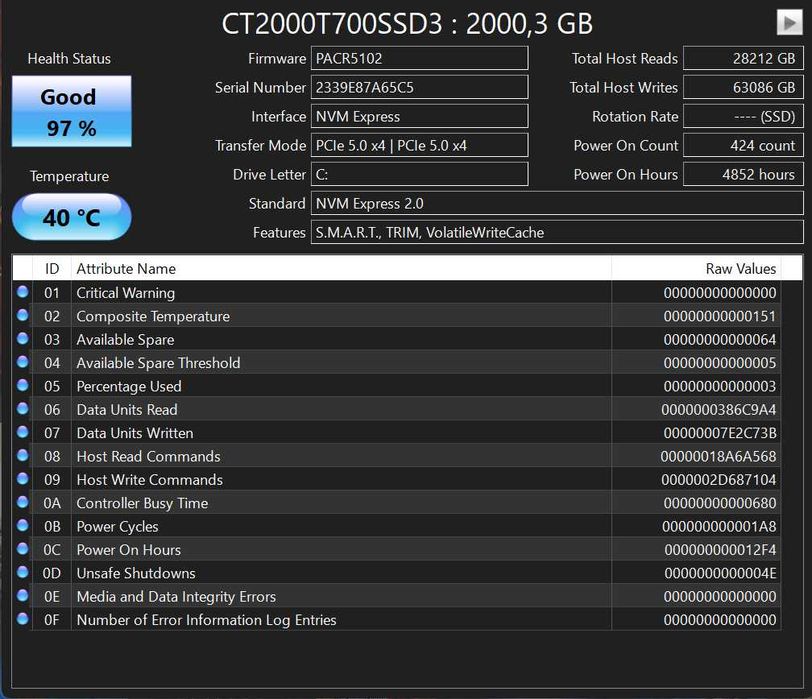This screenshot has width=812, height=699.
Task: Click the Attribute Name column header
Action: [x=341, y=268]
